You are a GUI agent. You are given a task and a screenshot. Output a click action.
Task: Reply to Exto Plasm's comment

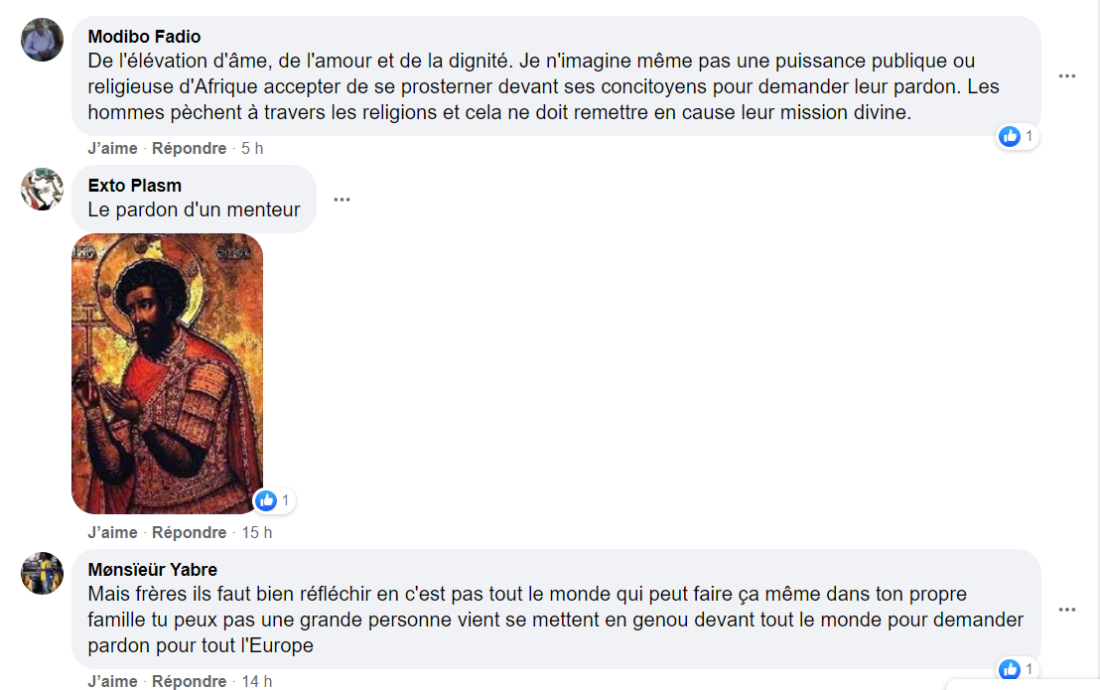[189, 533]
